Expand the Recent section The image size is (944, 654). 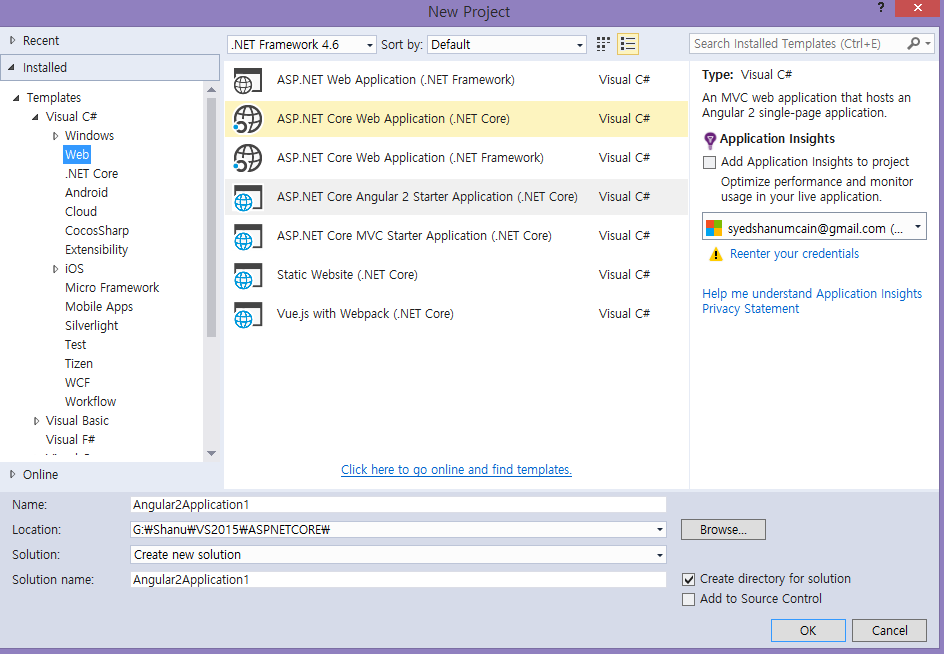coord(12,40)
